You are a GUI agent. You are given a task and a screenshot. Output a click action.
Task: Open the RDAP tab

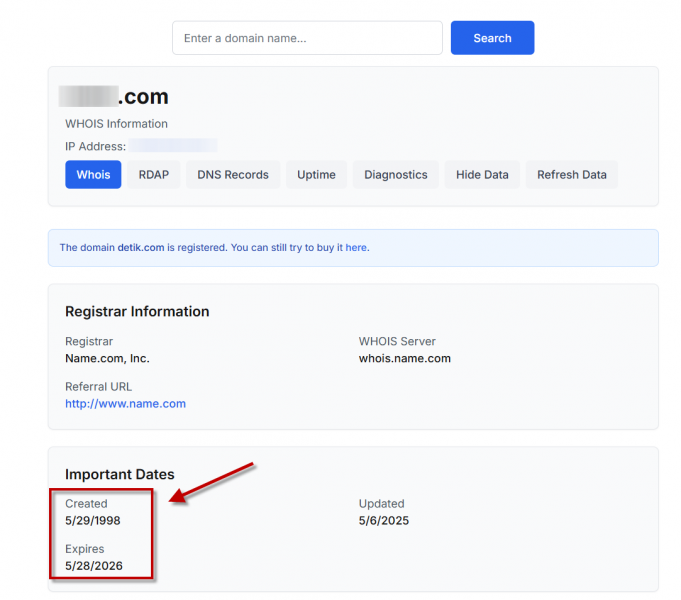[153, 175]
